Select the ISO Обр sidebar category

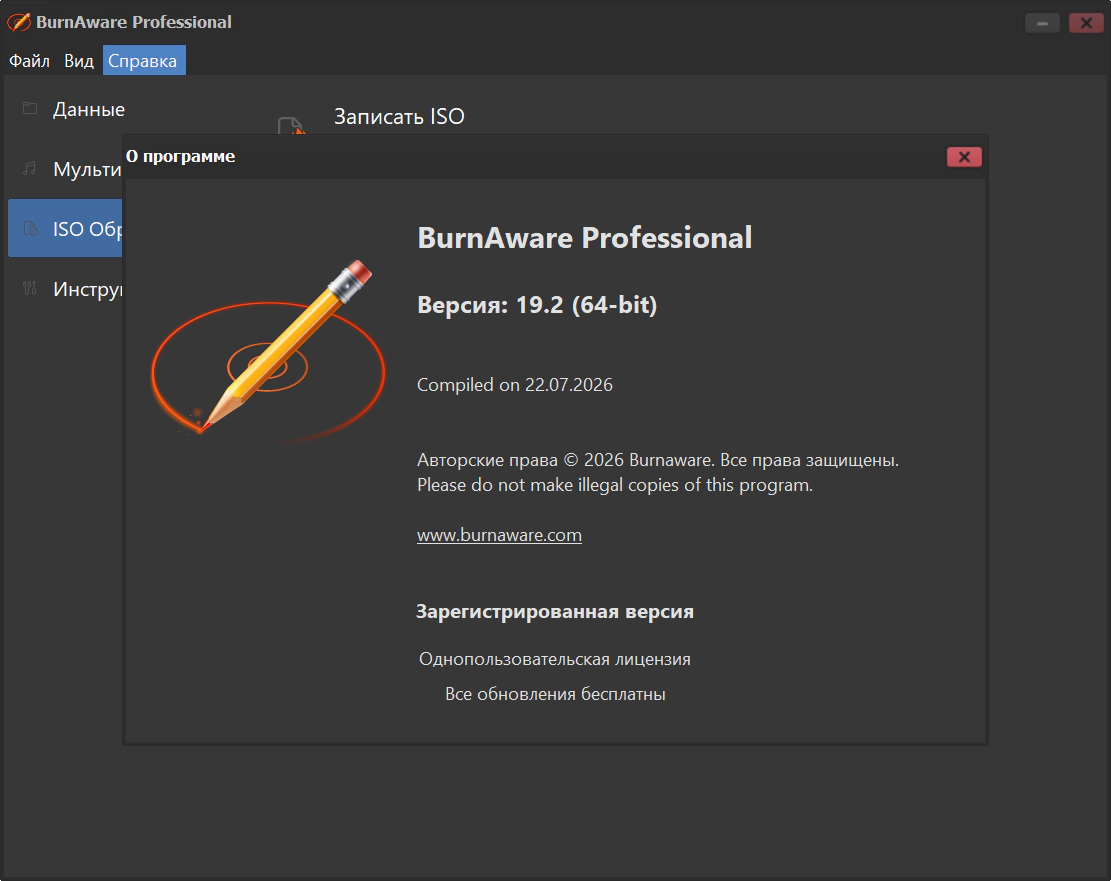coord(65,228)
